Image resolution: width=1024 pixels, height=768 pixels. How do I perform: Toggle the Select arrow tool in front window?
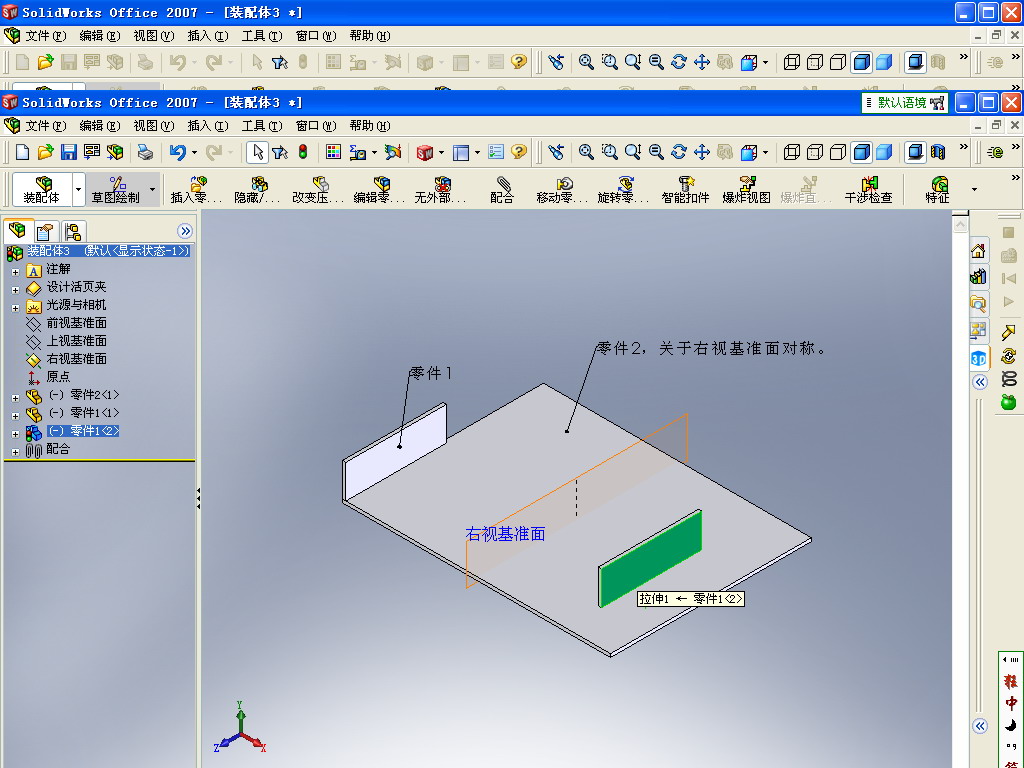point(257,152)
